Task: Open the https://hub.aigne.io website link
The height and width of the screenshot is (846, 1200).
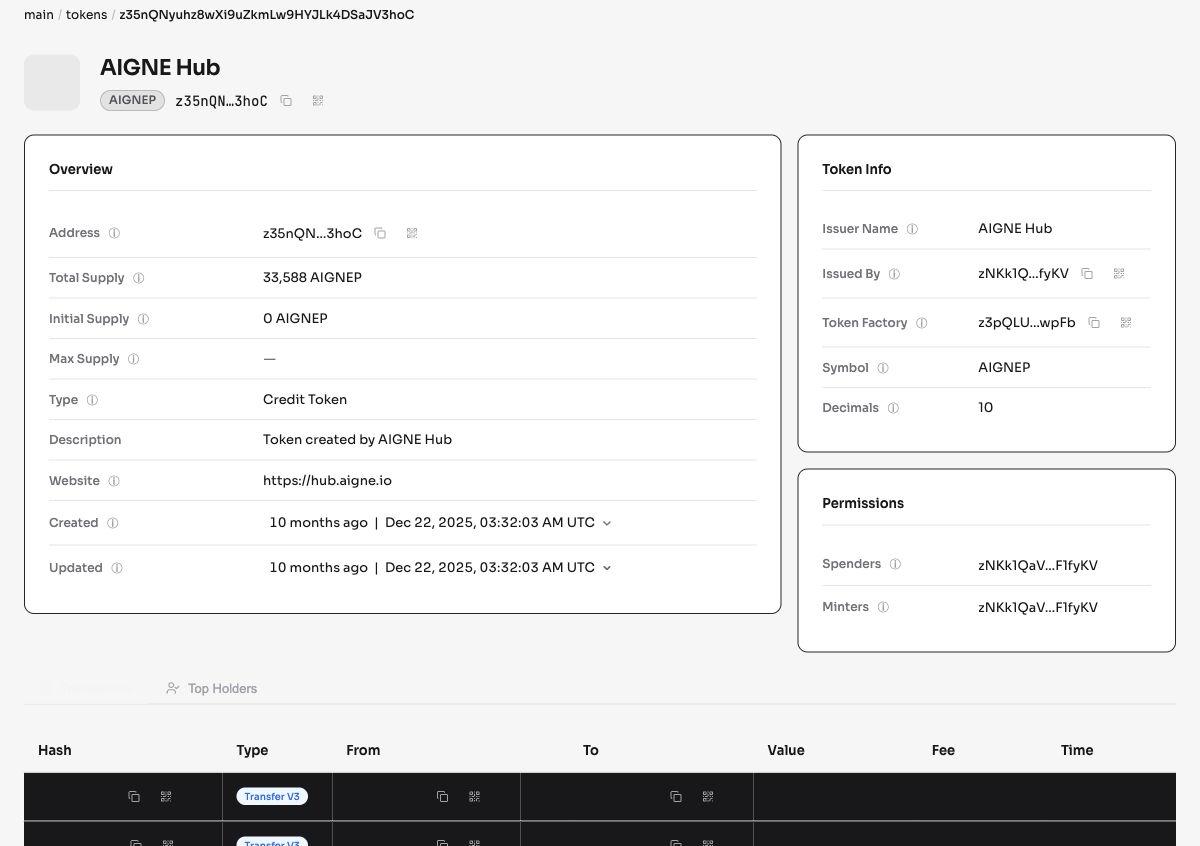Action: [327, 481]
